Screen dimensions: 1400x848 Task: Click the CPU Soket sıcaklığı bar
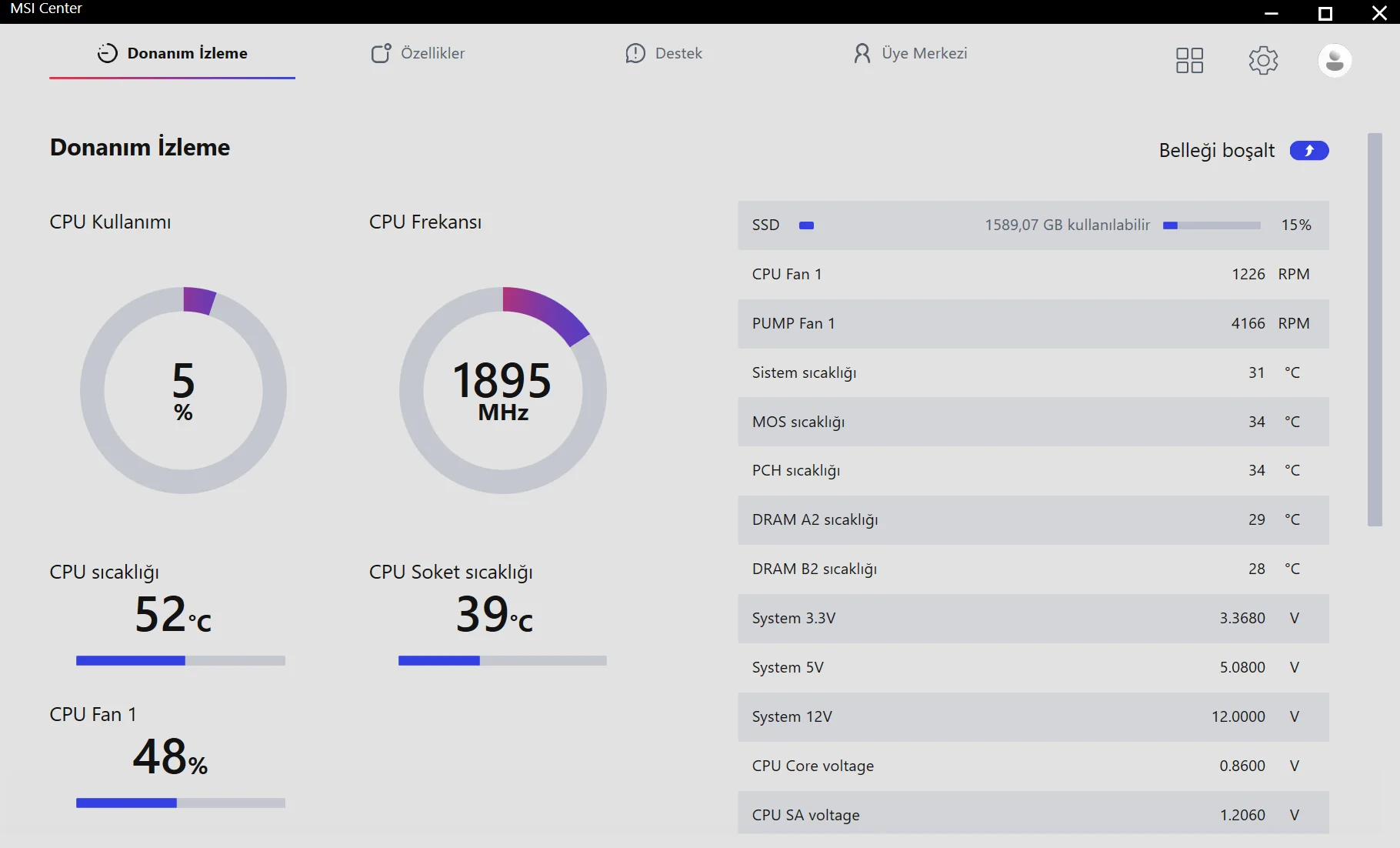pos(502,660)
